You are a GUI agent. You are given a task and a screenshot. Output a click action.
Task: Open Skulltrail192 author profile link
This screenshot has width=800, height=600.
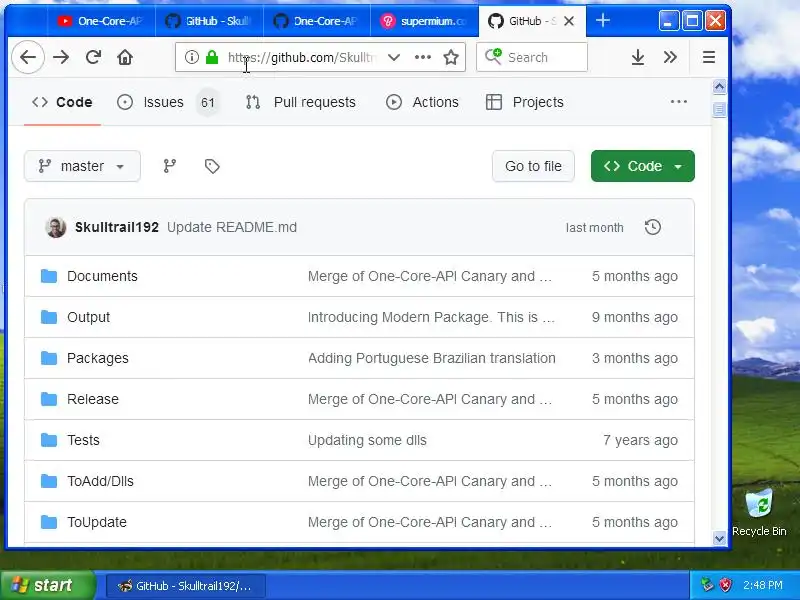click(117, 227)
